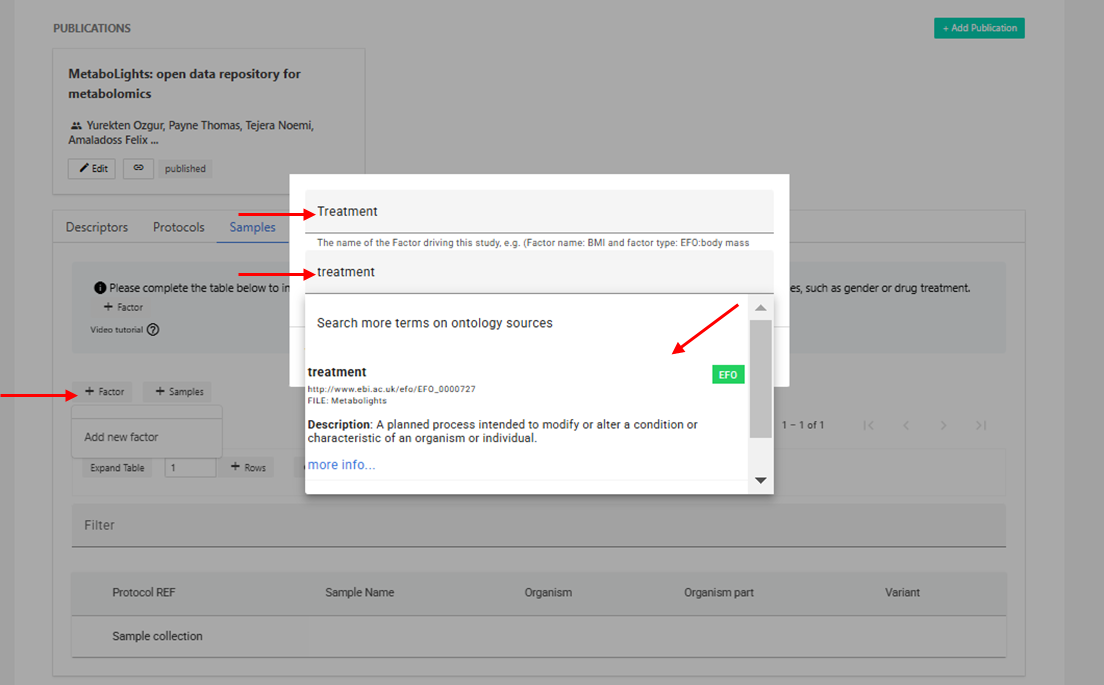This screenshot has width=1104, height=685.
Task: Go to next page of table
Action: click(943, 425)
